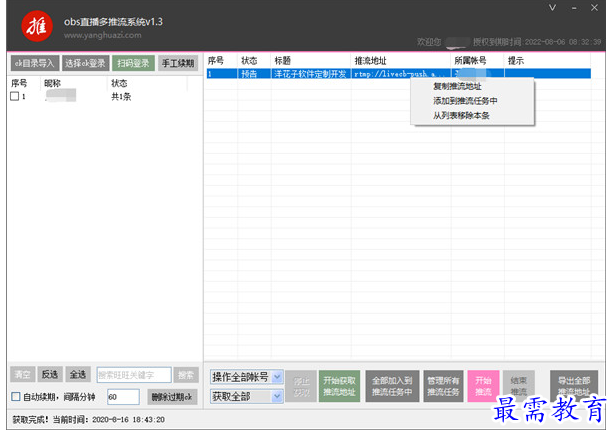Click the ck目录导入 button

(33, 63)
